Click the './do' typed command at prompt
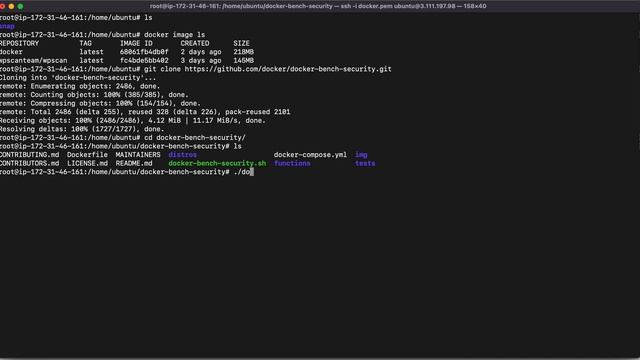Image resolution: width=640 pixels, height=360 pixels. 242,172
